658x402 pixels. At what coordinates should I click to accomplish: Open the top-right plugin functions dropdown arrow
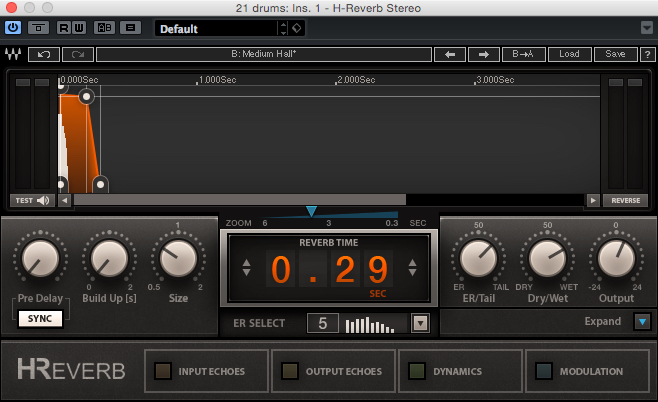pyautogui.click(x=647, y=28)
